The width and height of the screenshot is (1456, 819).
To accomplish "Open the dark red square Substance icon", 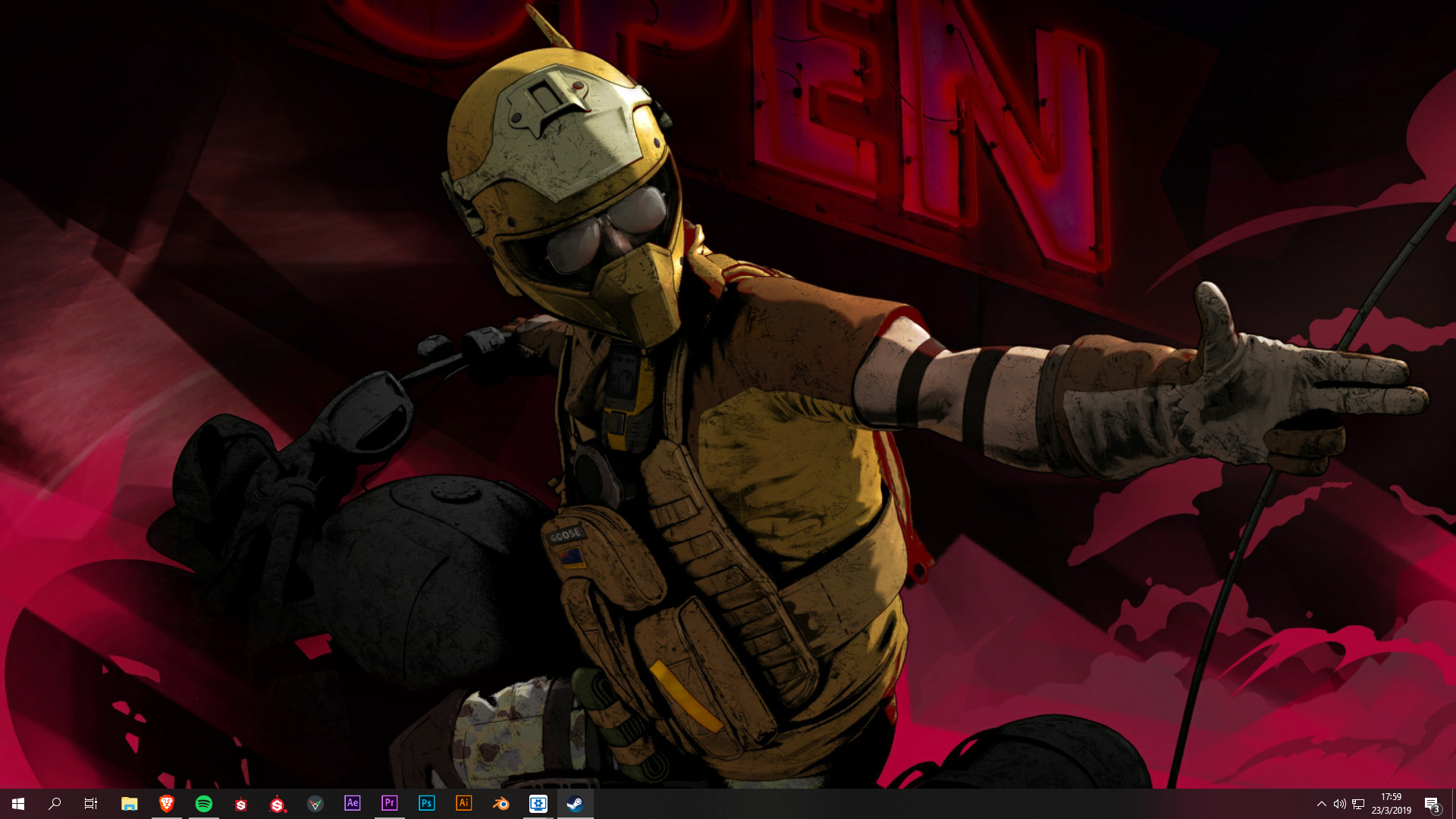I will tap(241, 804).
